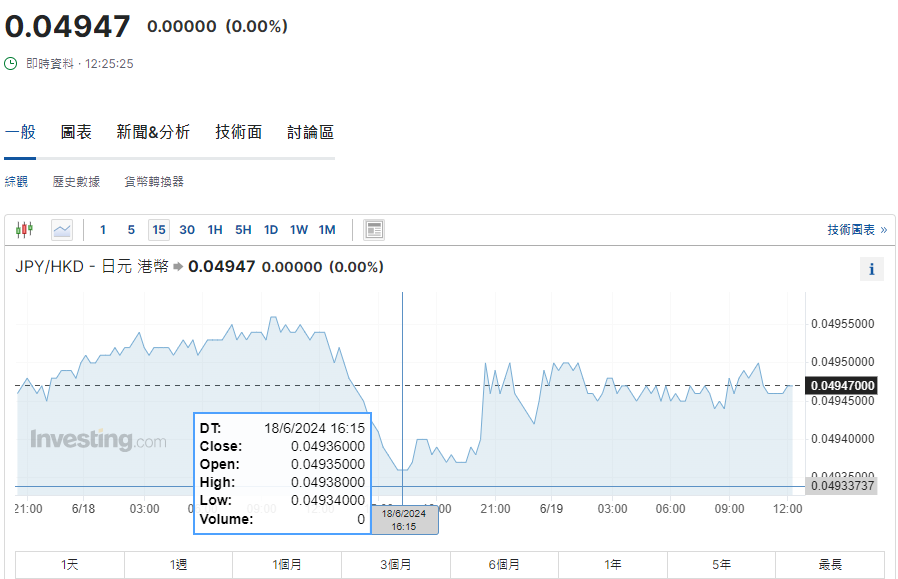Select the area chart type icon
Image resolution: width=898 pixels, height=579 pixels.
point(62,230)
